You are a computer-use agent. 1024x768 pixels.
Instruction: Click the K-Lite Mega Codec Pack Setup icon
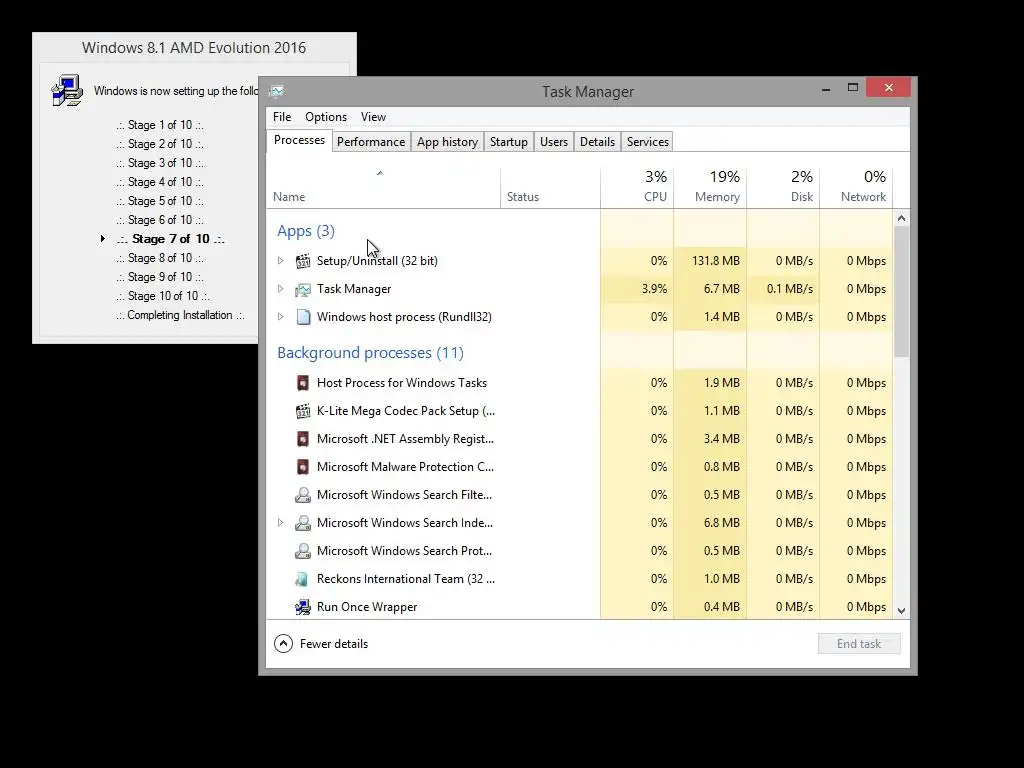[x=302, y=411]
